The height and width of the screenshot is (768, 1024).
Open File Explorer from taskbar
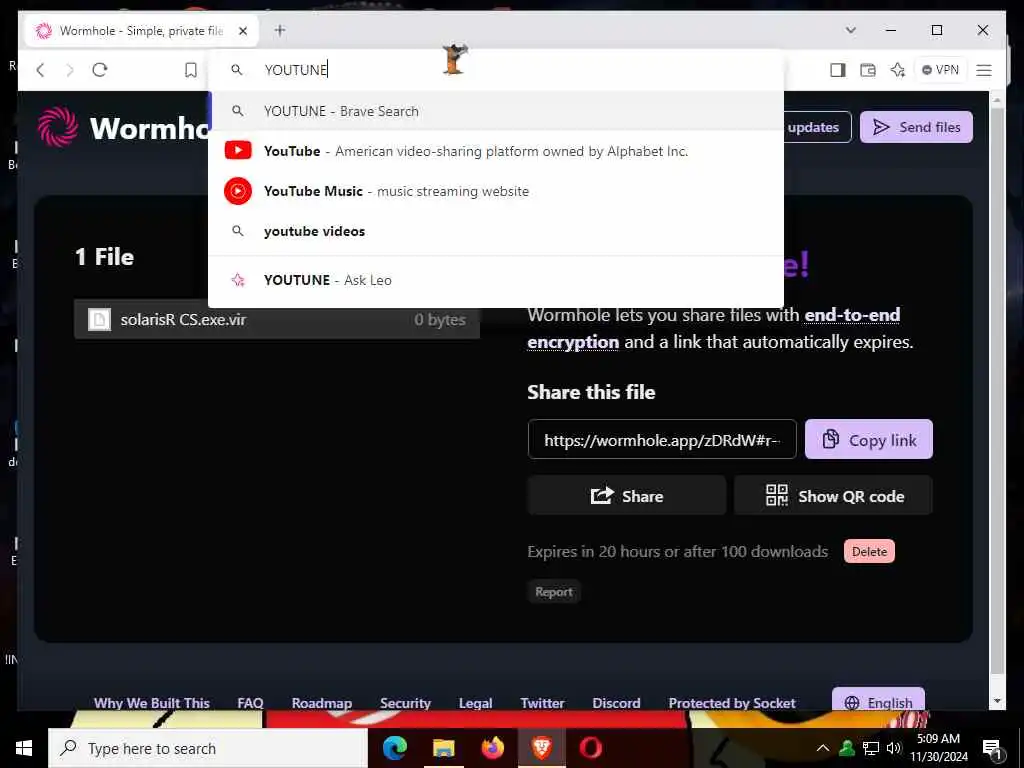443,748
